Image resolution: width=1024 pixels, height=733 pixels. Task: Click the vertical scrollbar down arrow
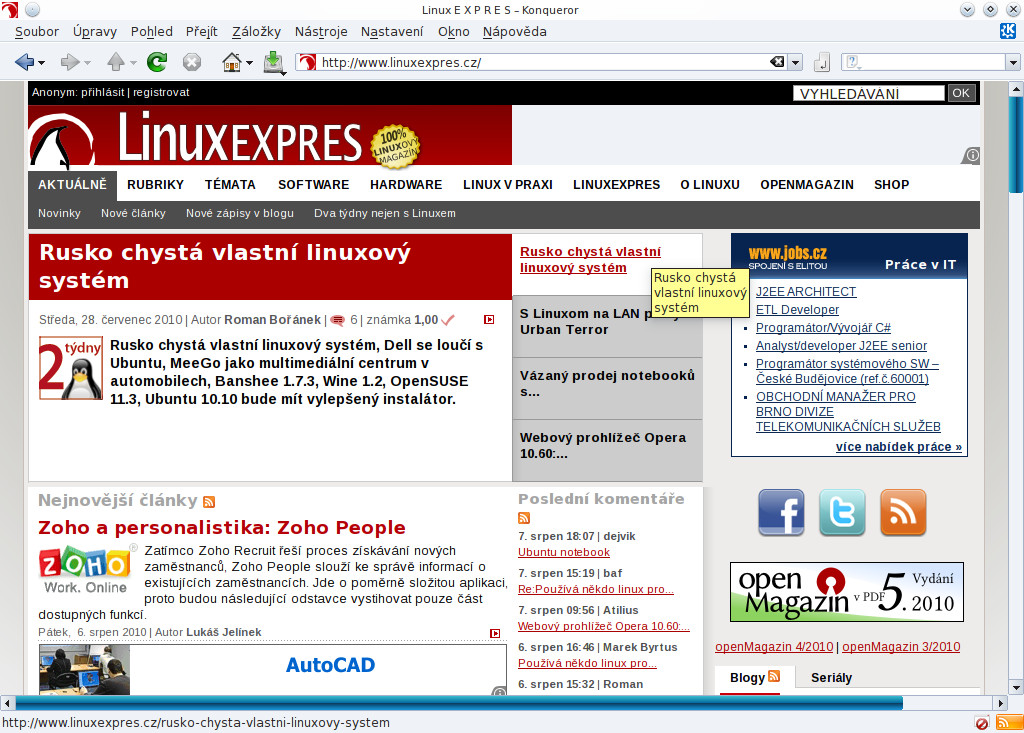[x=1016, y=687]
